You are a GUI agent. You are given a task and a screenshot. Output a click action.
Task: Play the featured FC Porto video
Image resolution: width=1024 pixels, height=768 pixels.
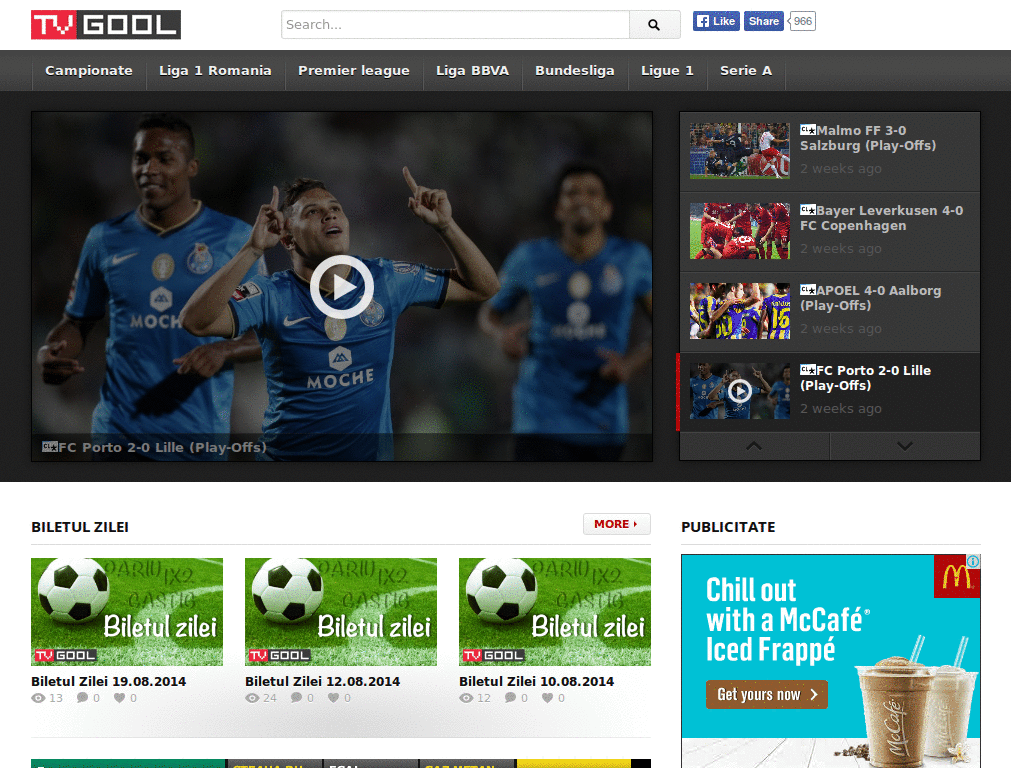pos(342,287)
